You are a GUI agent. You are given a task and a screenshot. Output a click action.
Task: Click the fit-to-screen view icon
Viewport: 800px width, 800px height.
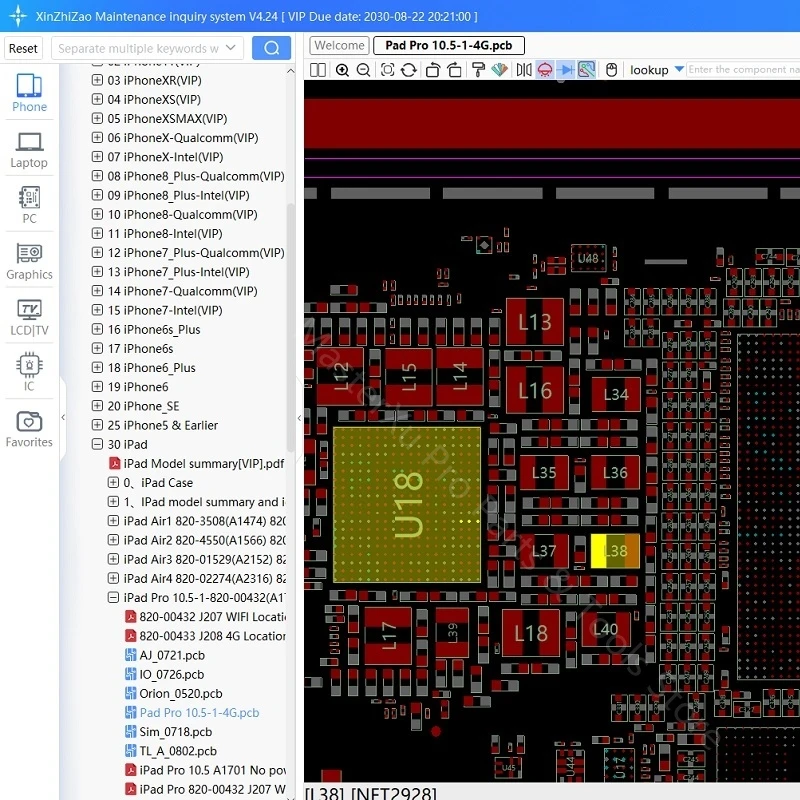[387, 70]
